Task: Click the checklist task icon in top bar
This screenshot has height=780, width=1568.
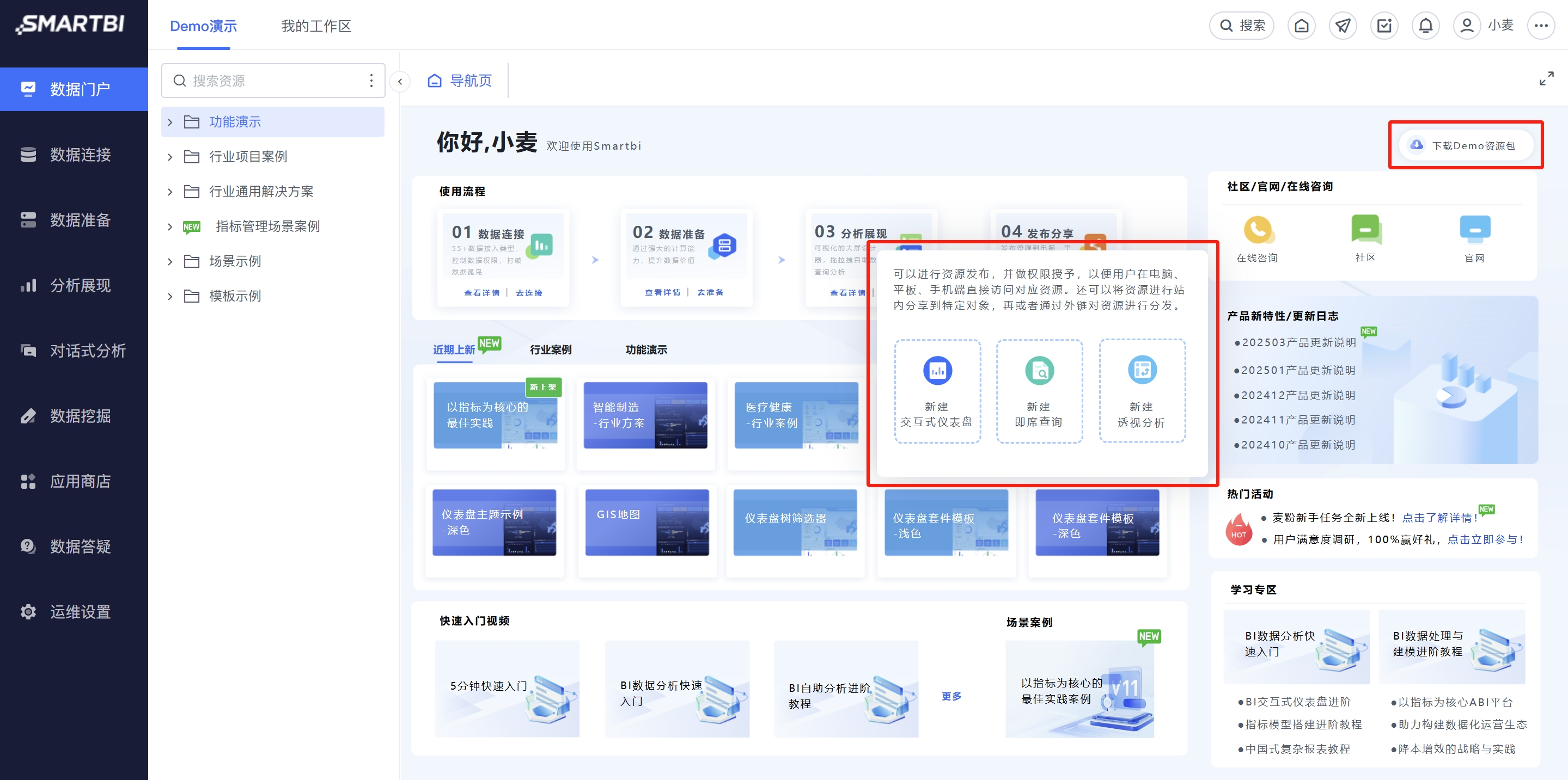Action: pos(1383,26)
